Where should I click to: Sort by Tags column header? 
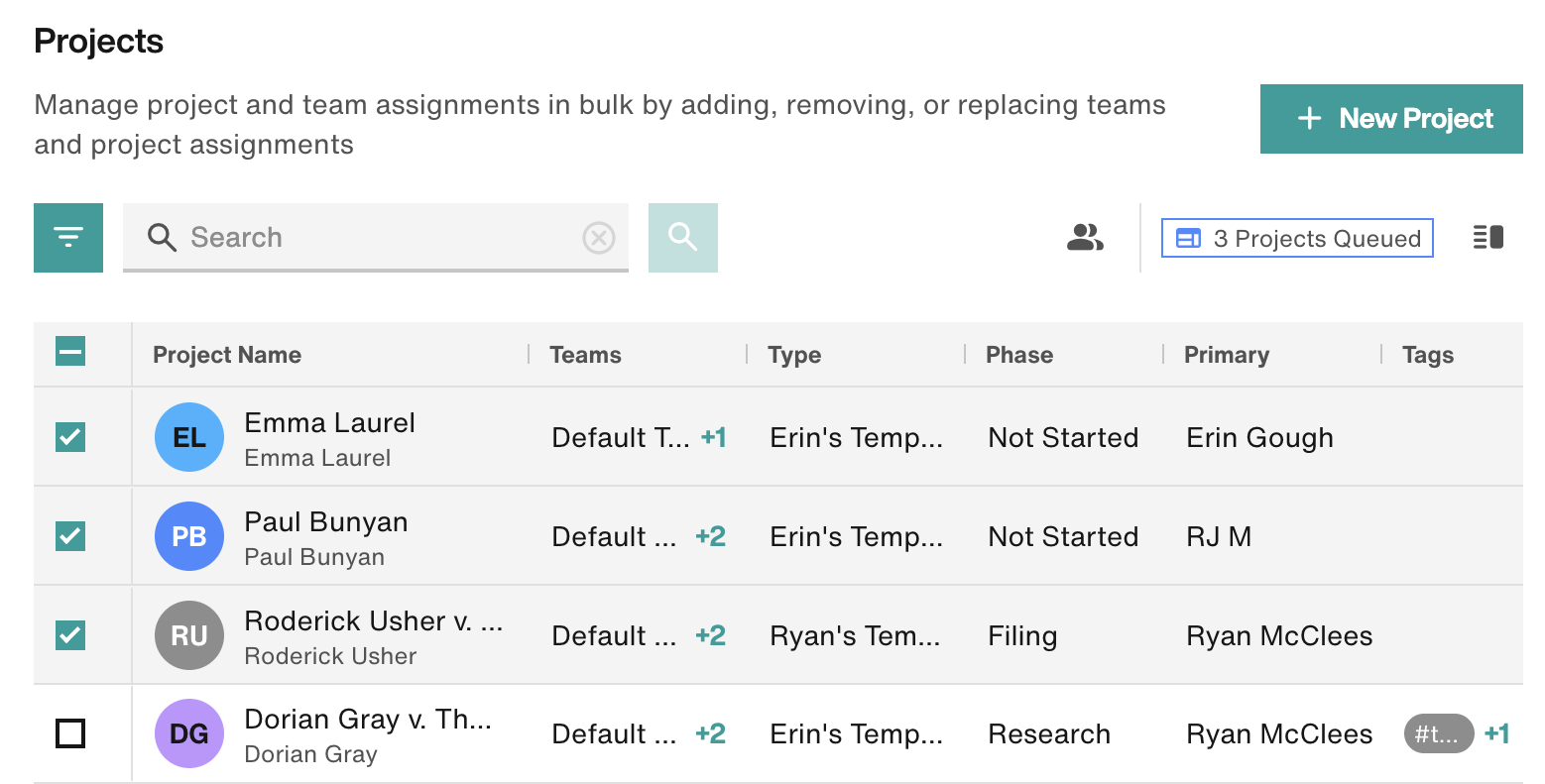1428,355
